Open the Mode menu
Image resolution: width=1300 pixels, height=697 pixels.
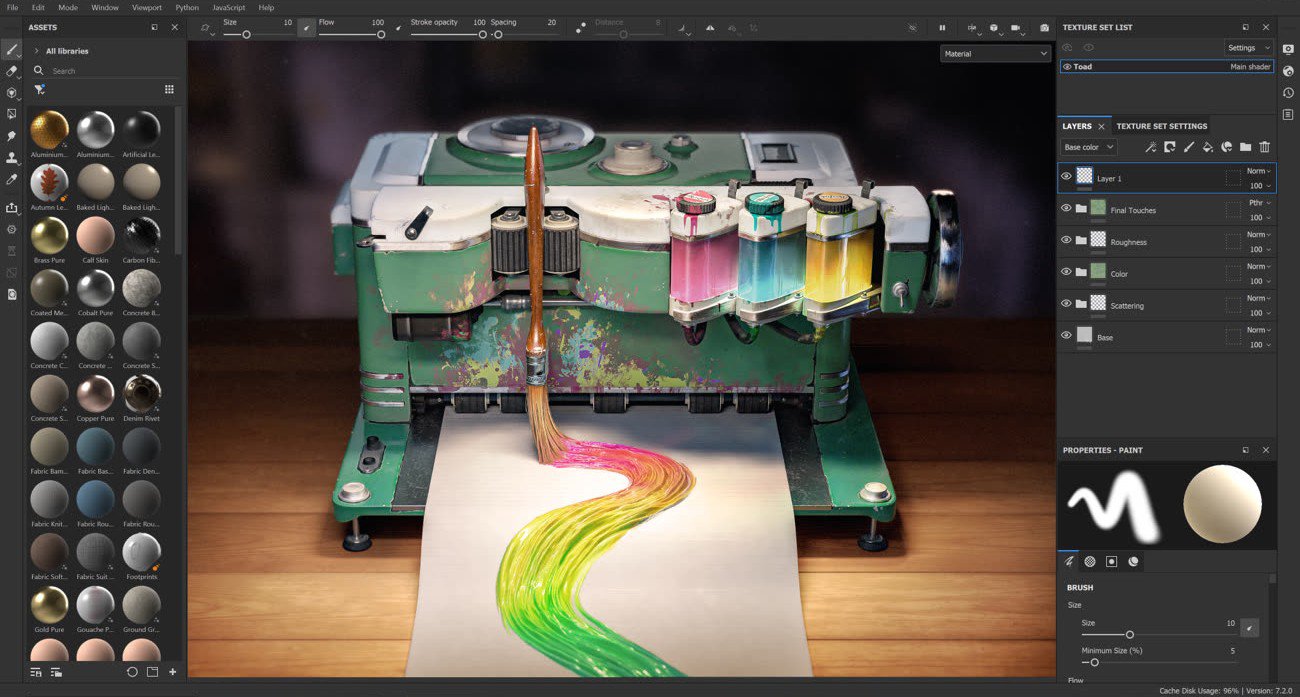pos(66,6)
